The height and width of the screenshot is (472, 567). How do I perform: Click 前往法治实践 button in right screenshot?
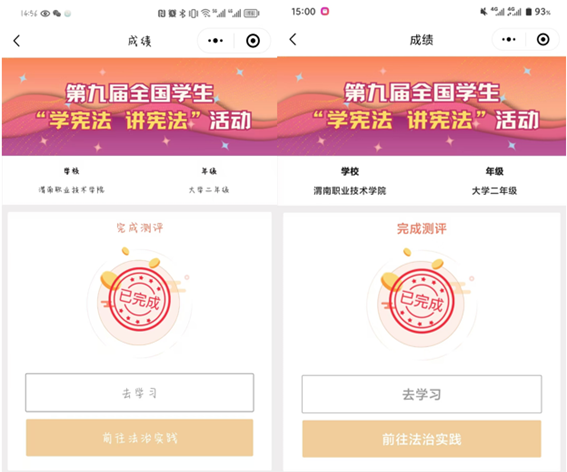422,439
